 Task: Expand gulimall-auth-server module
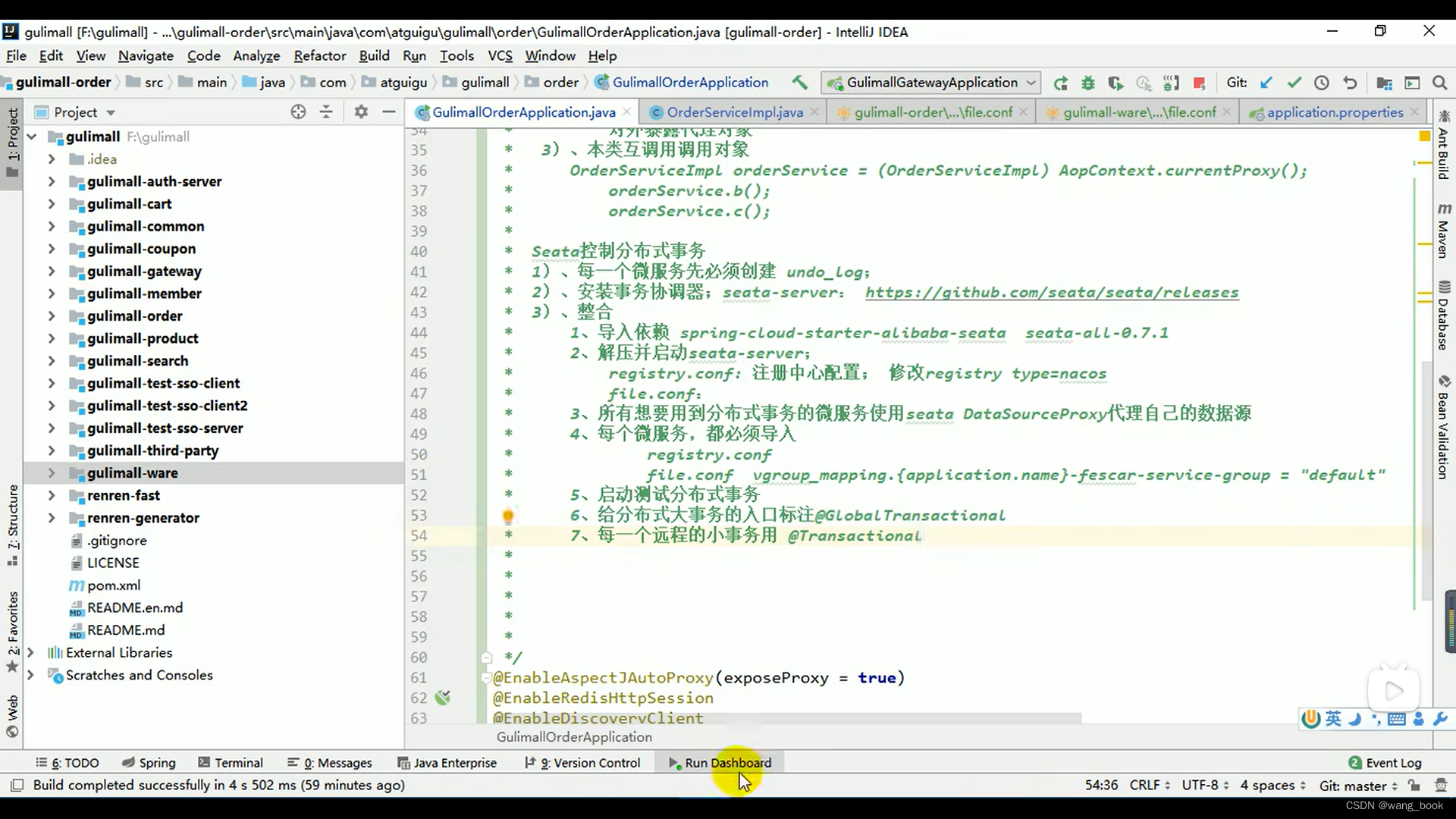coord(52,181)
